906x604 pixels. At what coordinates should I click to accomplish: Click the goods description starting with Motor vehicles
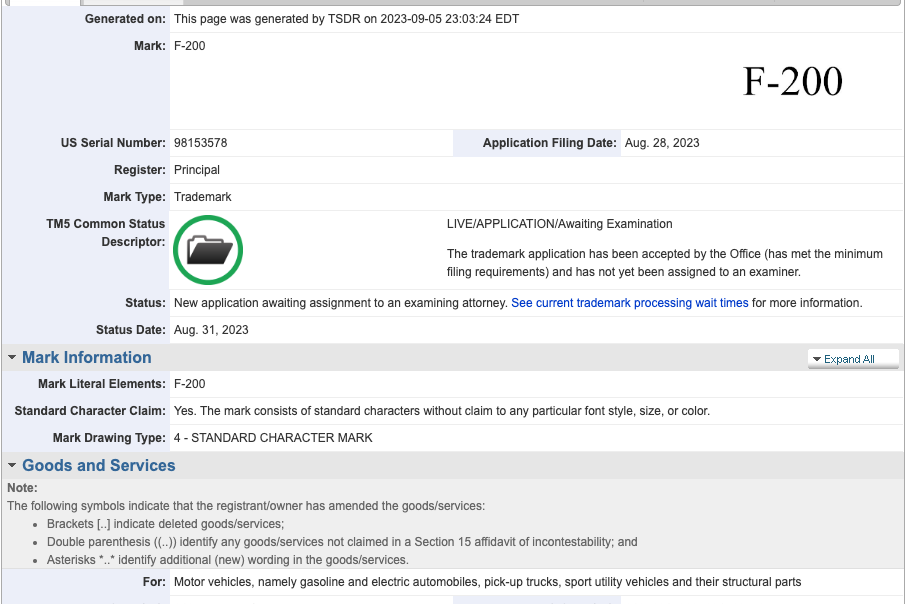point(487,582)
